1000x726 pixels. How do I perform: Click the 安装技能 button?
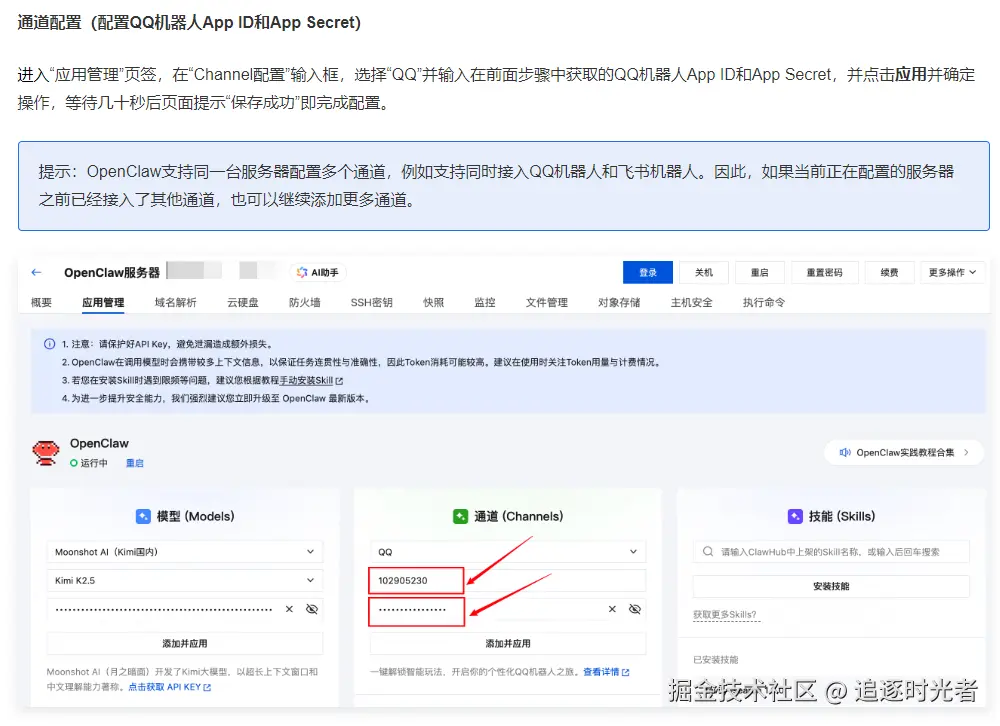click(831, 586)
